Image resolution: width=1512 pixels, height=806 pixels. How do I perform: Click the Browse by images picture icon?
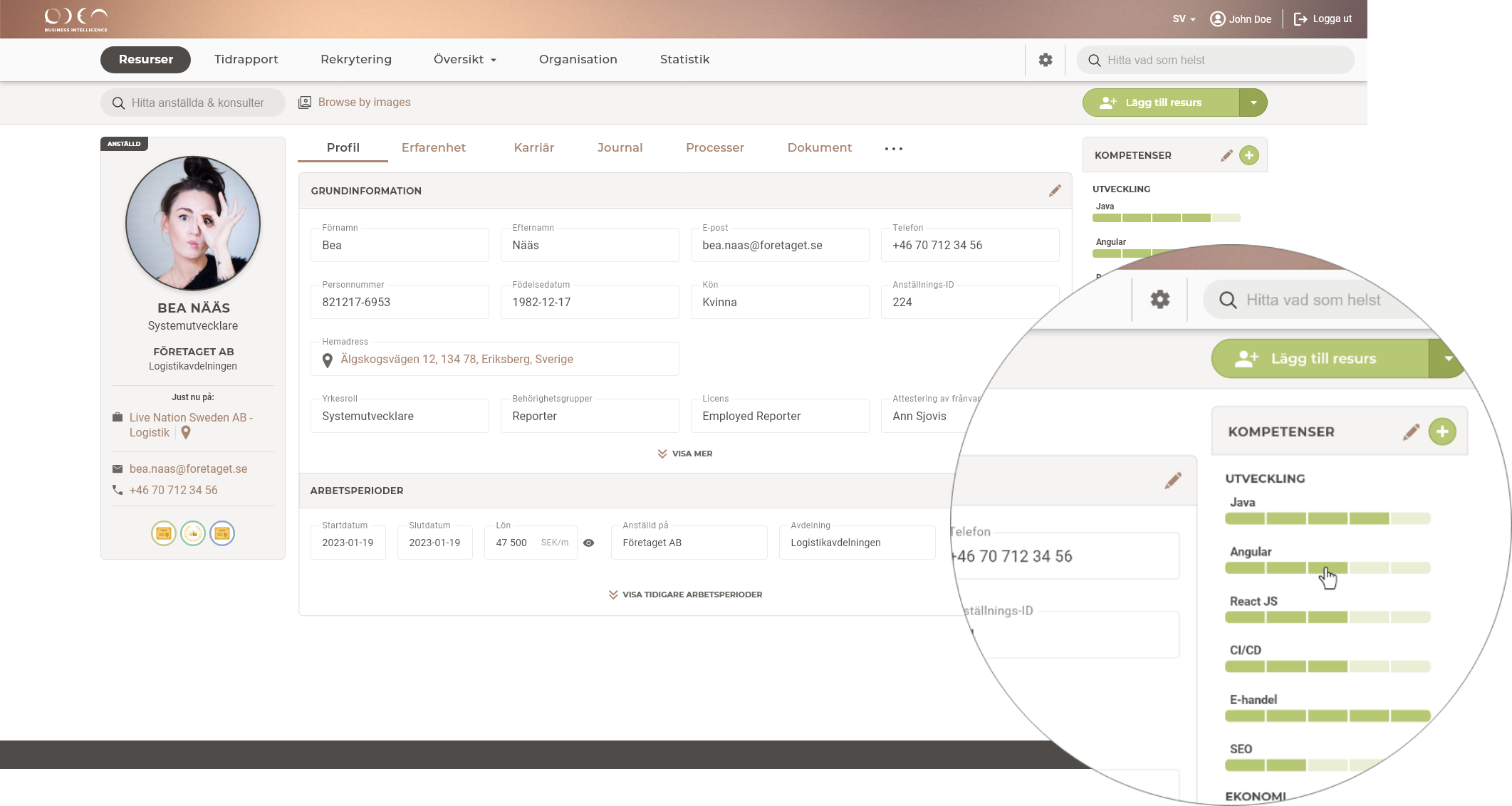(x=305, y=103)
